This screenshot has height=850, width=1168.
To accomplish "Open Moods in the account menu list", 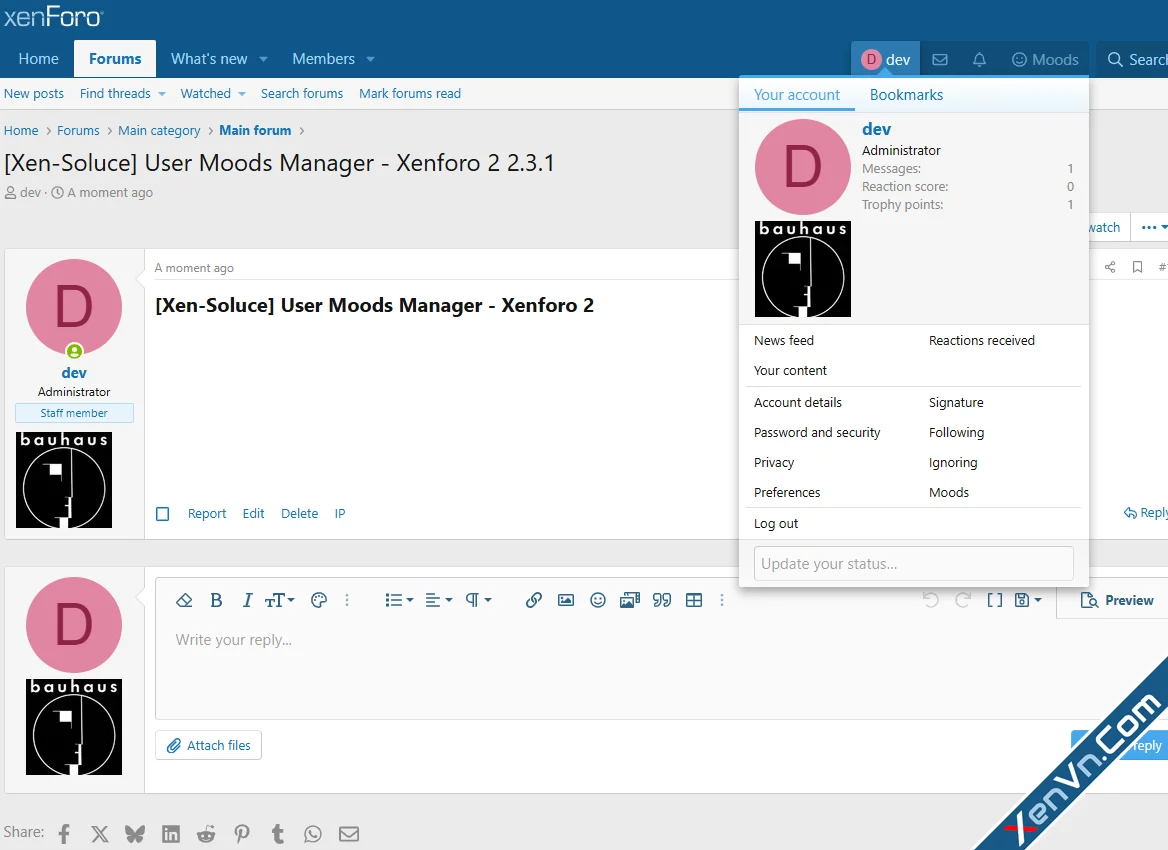I will [949, 492].
